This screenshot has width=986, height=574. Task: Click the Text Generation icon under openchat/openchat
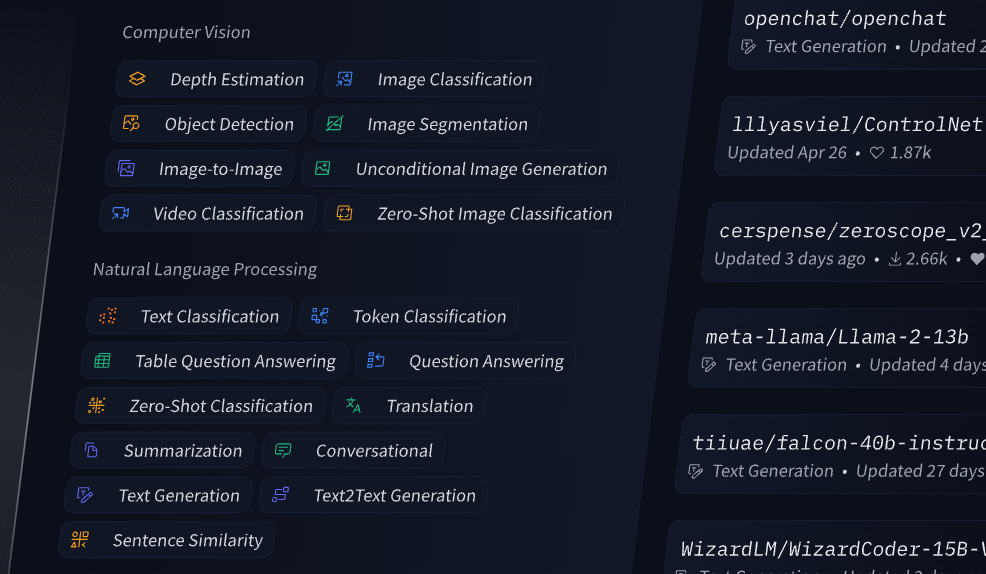(x=748, y=47)
